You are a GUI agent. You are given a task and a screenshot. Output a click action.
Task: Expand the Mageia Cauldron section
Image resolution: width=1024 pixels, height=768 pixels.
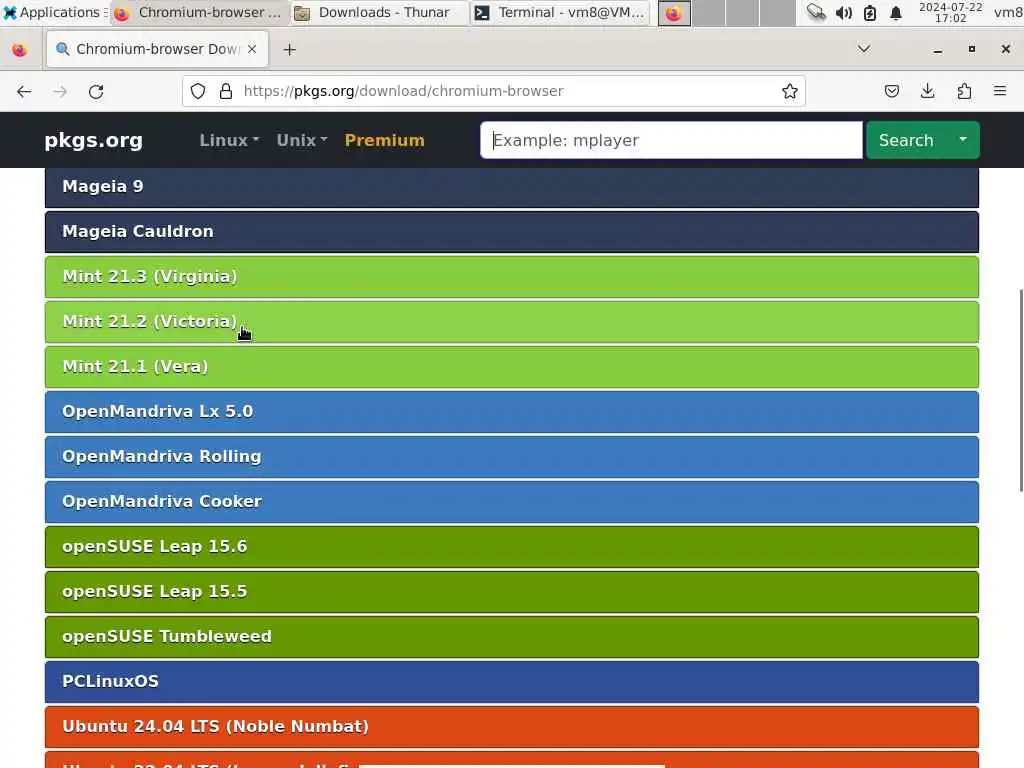pos(512,232)
